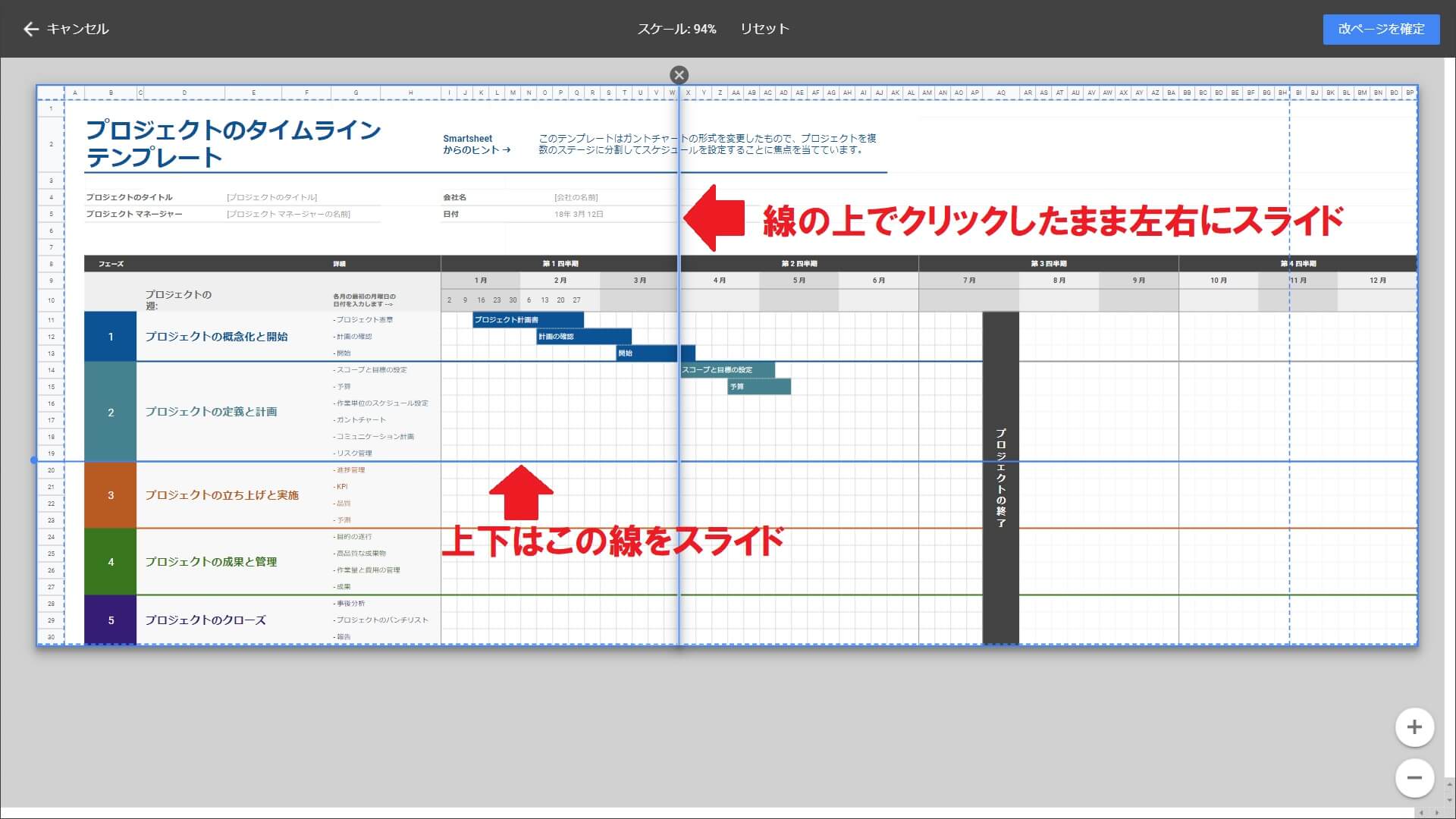Click phase 4 green number cell

[111, 562]
